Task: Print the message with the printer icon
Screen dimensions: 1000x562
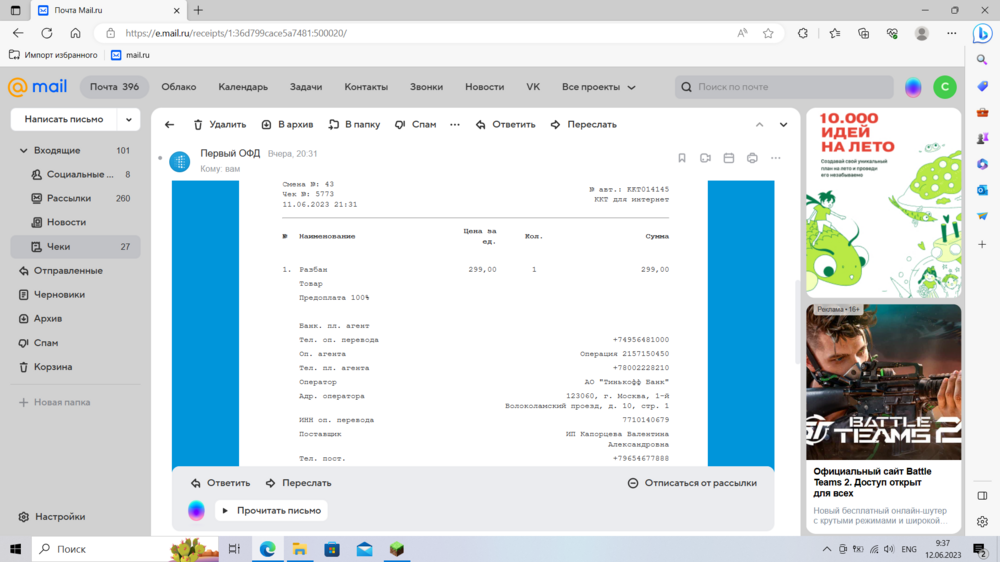Action: [x=753, y=158]
